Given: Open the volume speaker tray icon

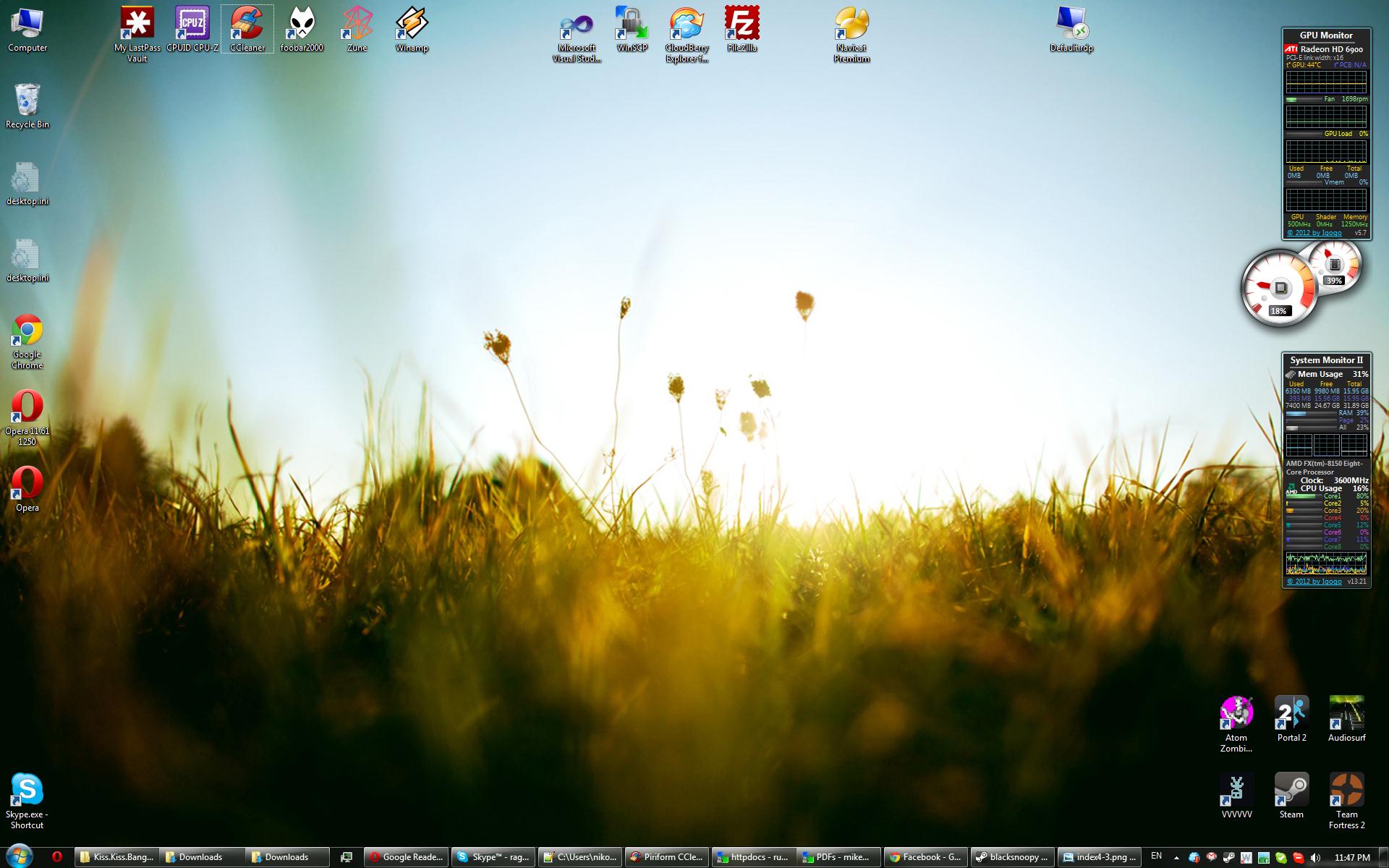Looking at the screenshot, I should click(x=1315, y=857).
